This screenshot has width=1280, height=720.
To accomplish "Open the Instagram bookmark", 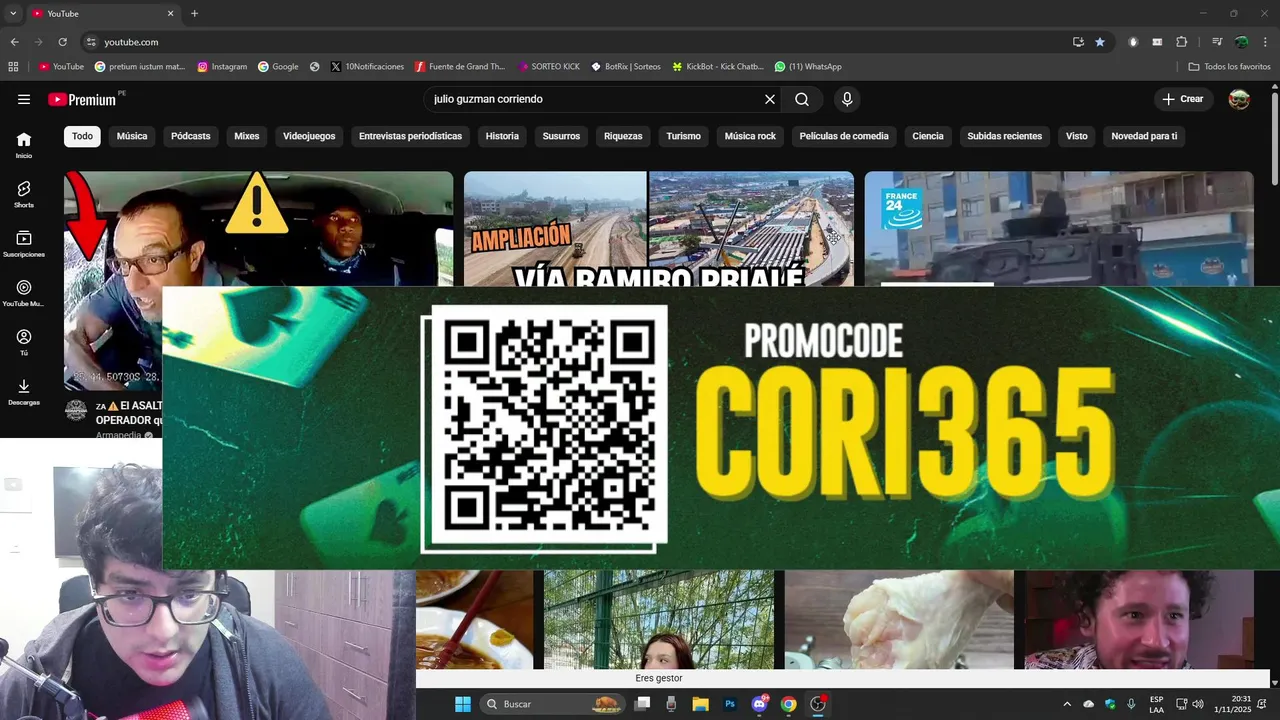I will (x=222, y=66).
